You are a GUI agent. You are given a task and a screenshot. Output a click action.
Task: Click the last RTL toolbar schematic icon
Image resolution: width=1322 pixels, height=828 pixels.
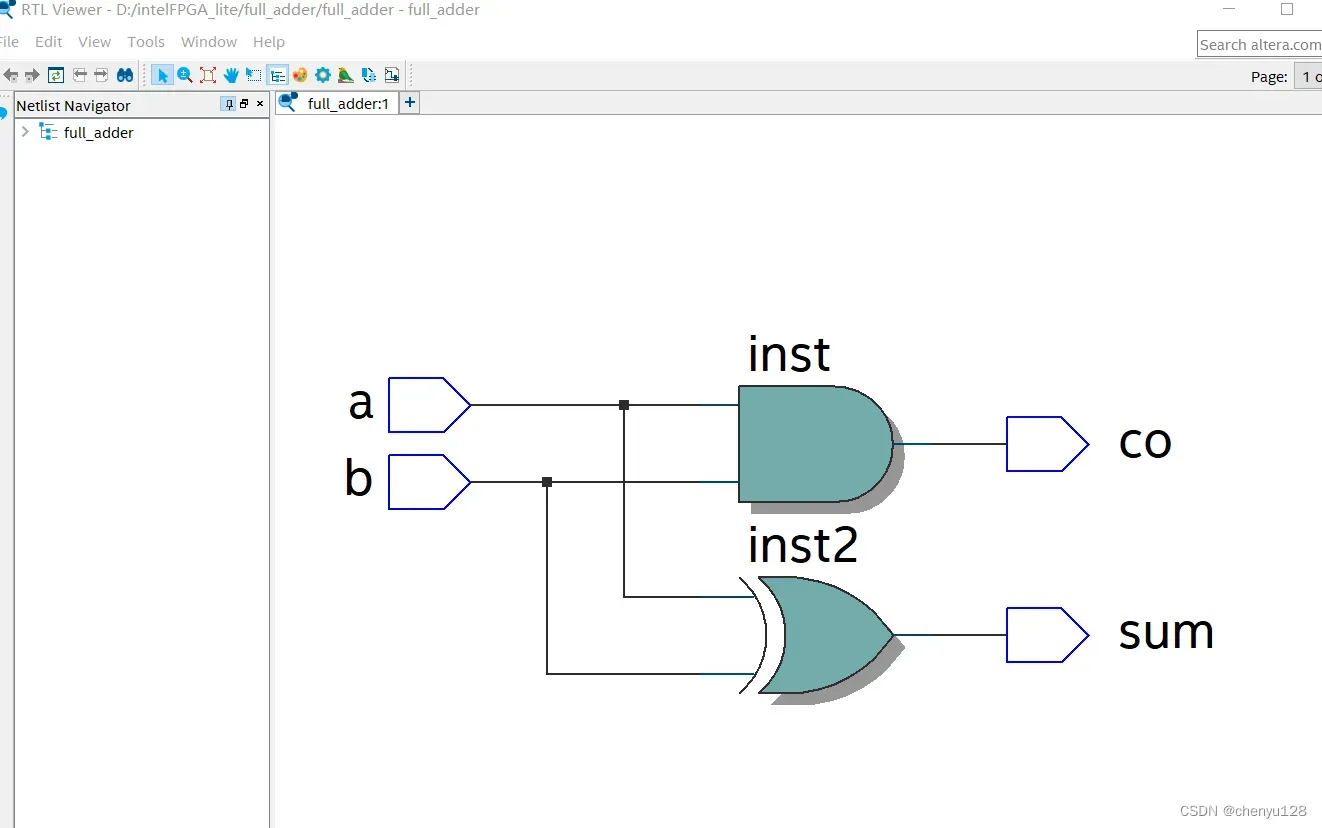(391, 75)
